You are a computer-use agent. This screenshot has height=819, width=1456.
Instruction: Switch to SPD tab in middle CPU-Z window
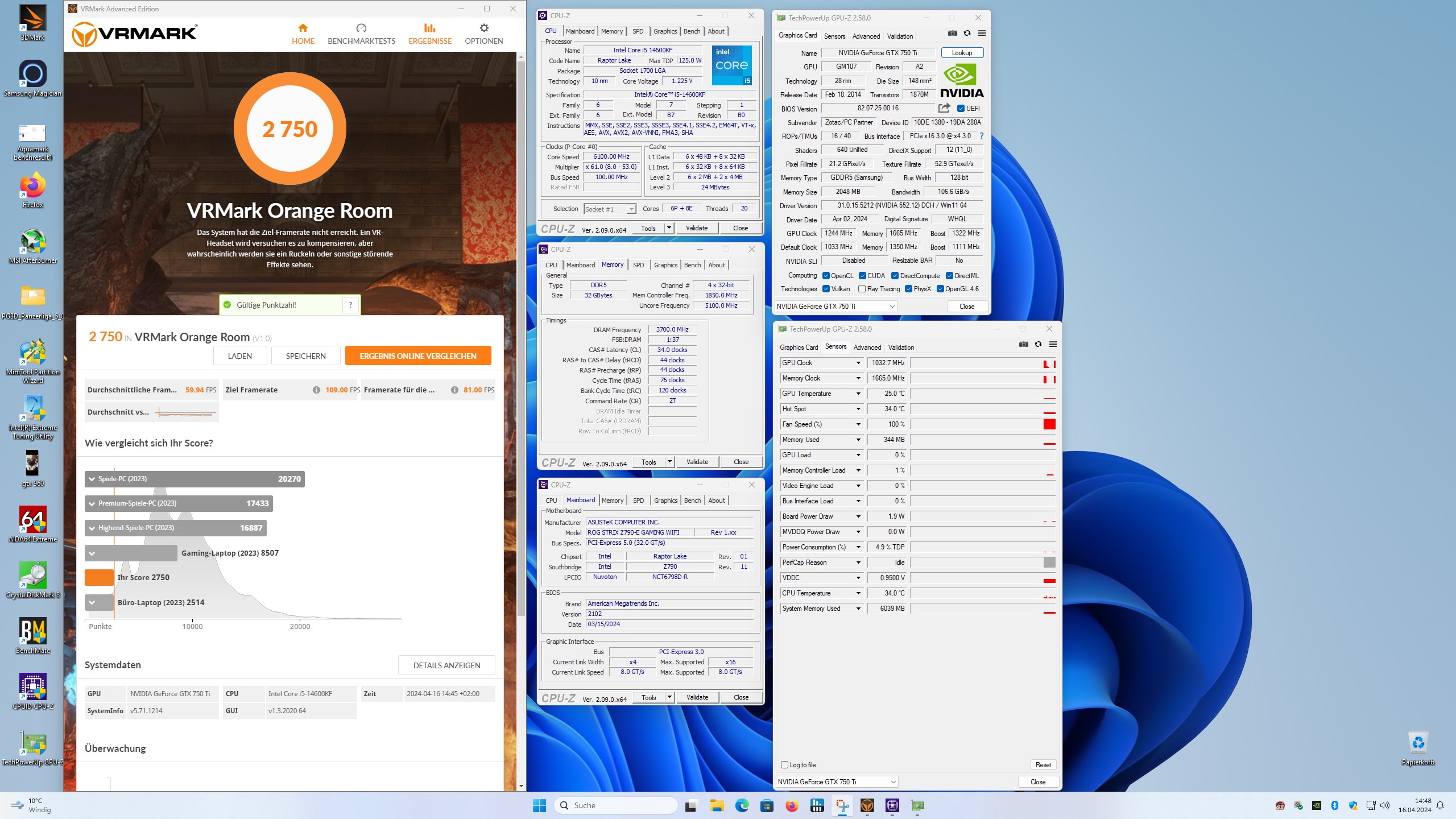point(638,265)
